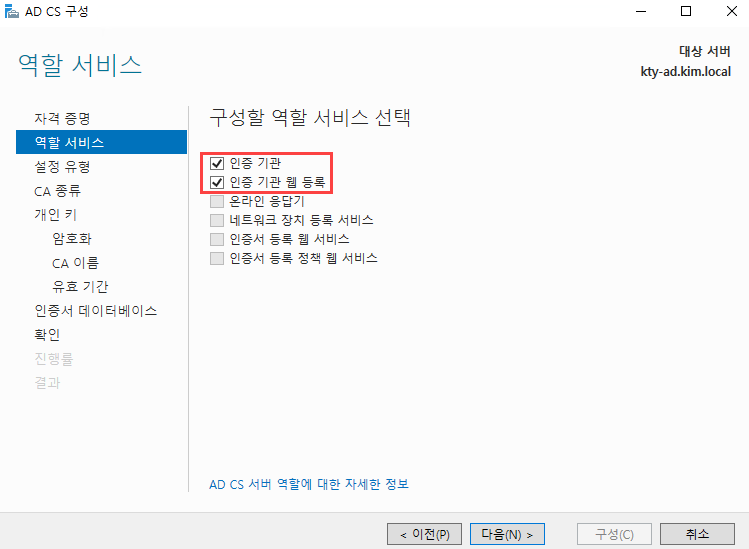Click the 이전(P) button

tap(424, 534)
